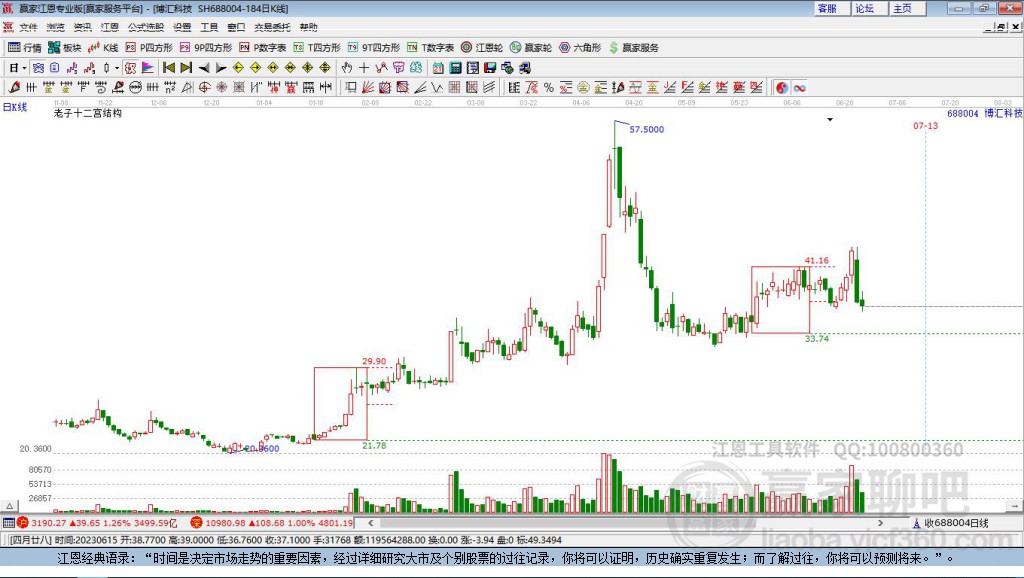Open the 浏览 menu

[x=56, y=27]
